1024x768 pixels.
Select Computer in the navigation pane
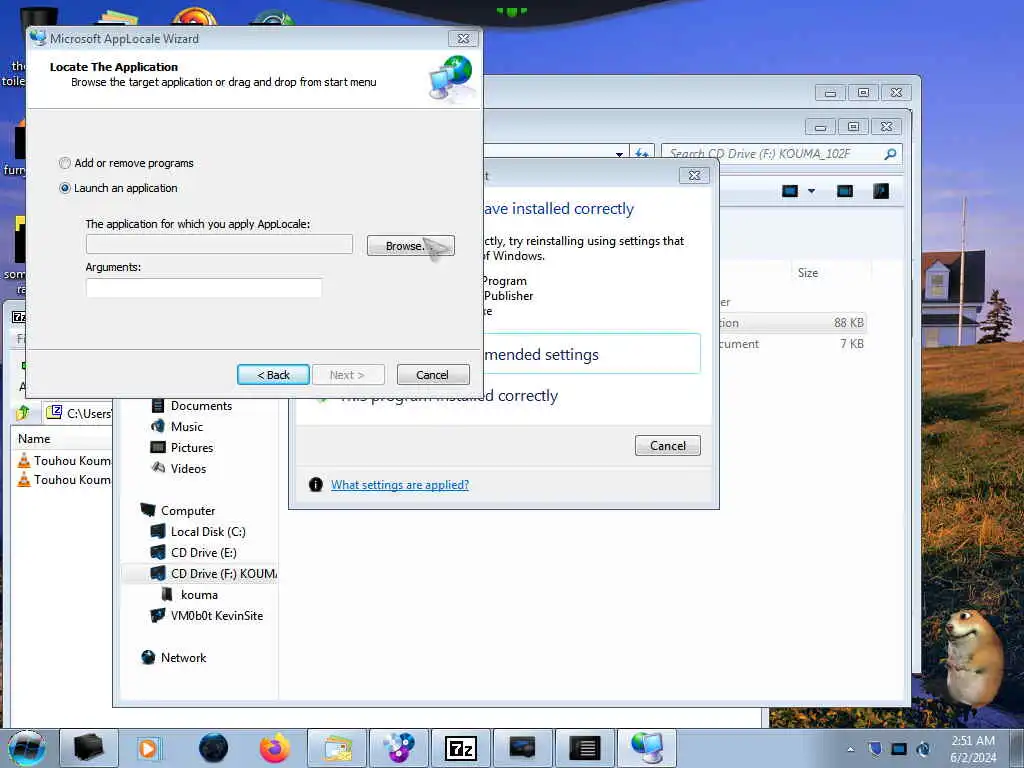[187, 511]
